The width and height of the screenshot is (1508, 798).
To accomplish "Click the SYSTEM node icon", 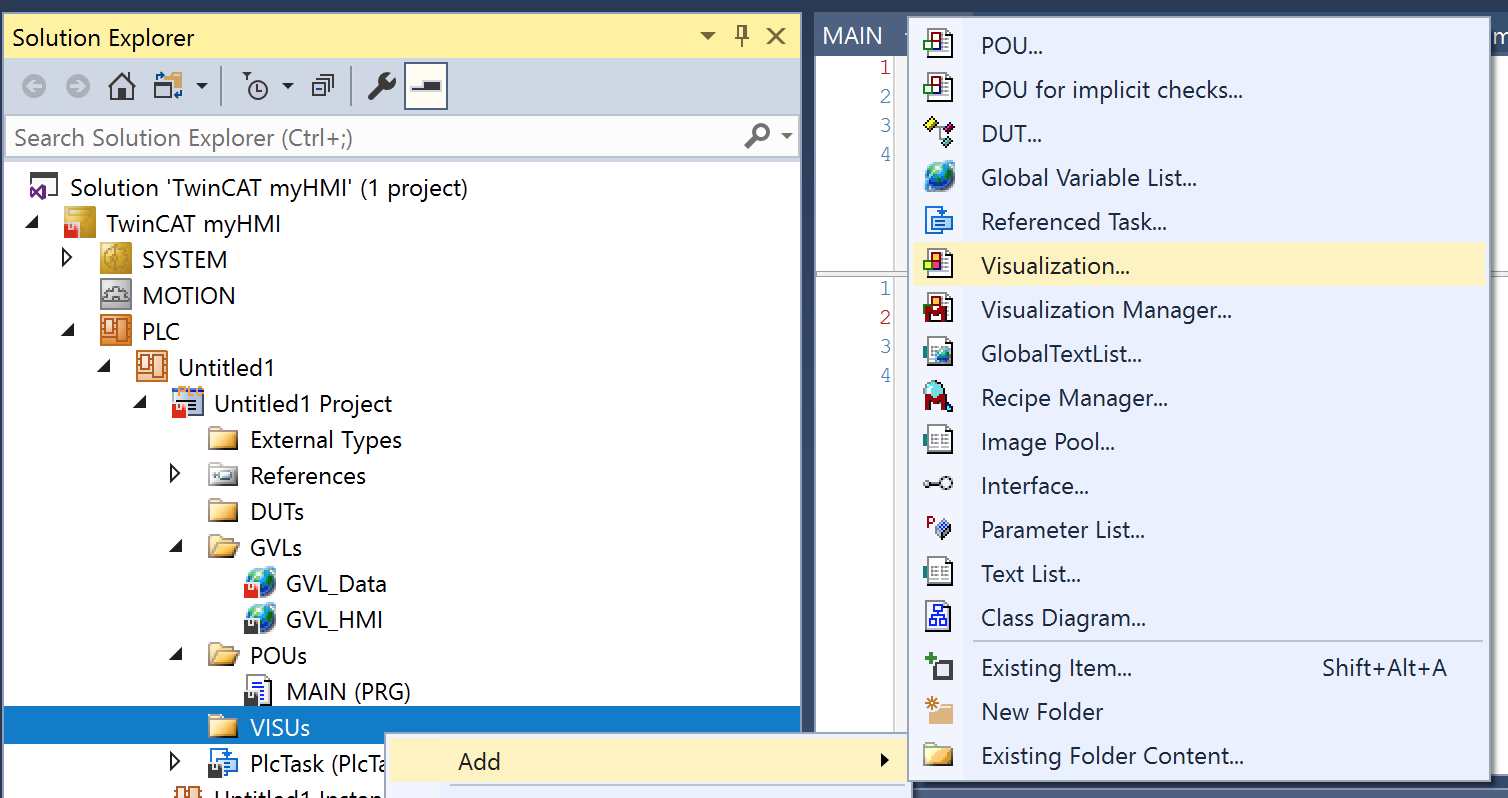I will [x=116, y=259].
